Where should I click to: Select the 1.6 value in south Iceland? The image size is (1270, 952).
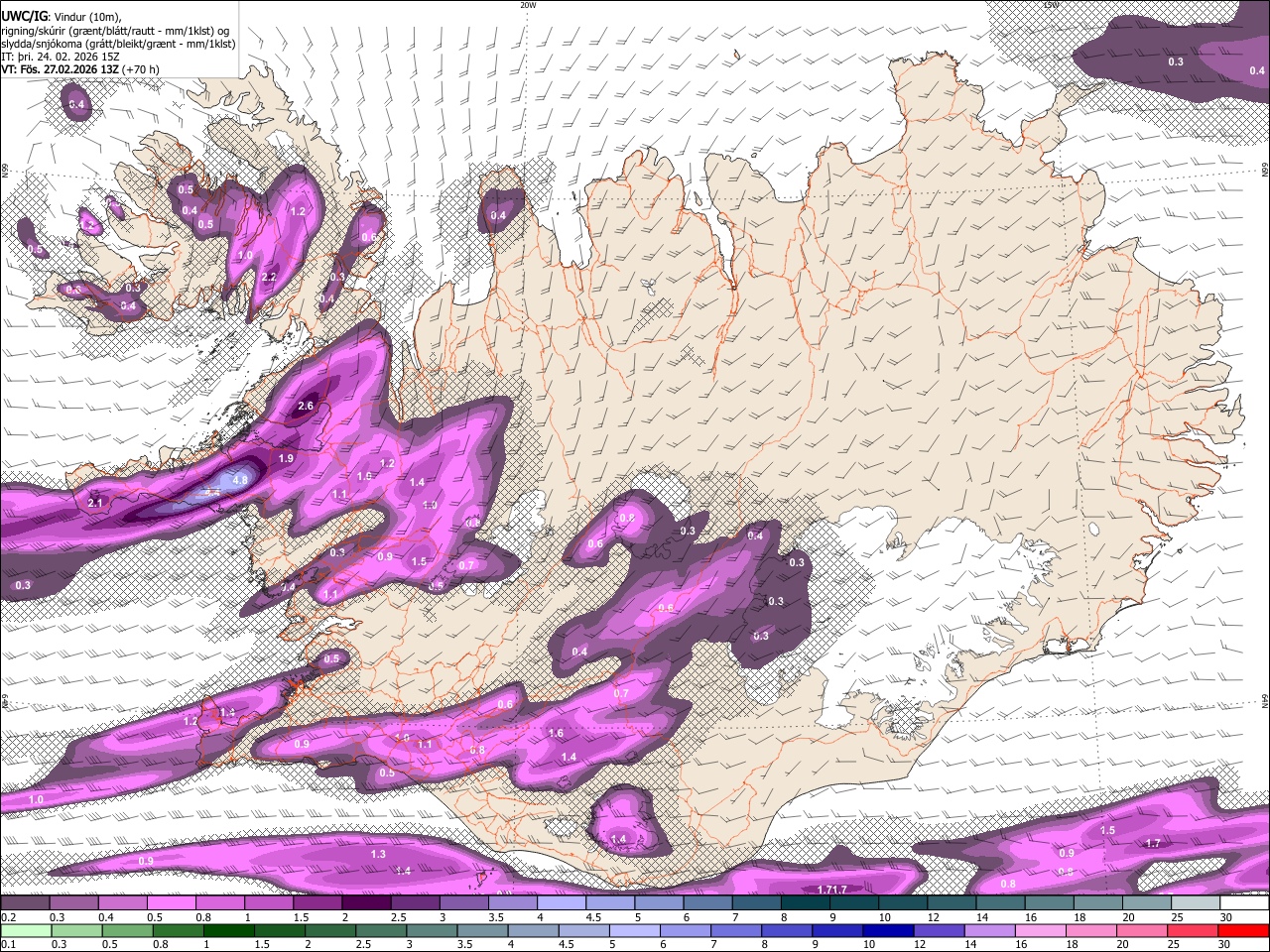click(x=556, y=734)
